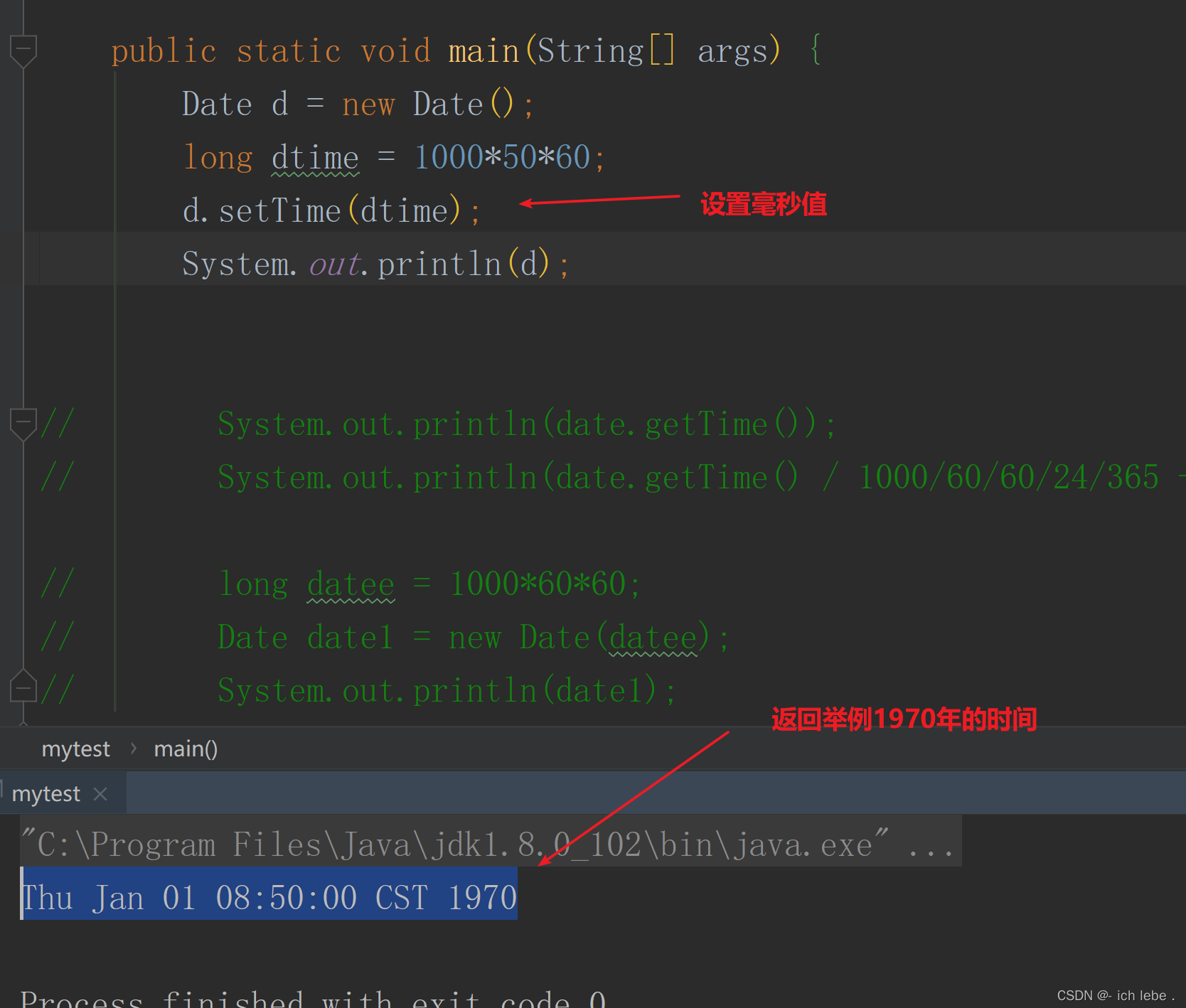The height and width of the screenshot is (1008, 1186).
Task: Select mytest in the breadcrumb bar
Action: pyautogui.click(x=75, y=749)
